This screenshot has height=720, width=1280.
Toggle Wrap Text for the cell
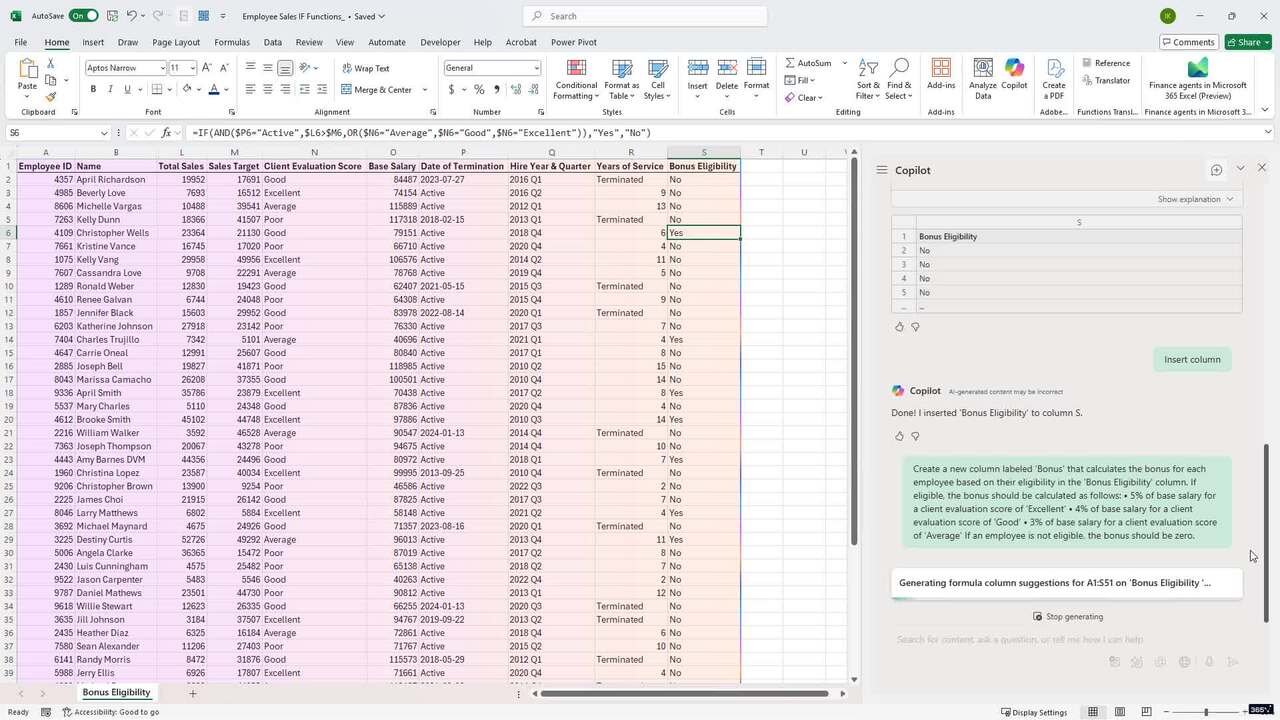[x=365, y=68]
